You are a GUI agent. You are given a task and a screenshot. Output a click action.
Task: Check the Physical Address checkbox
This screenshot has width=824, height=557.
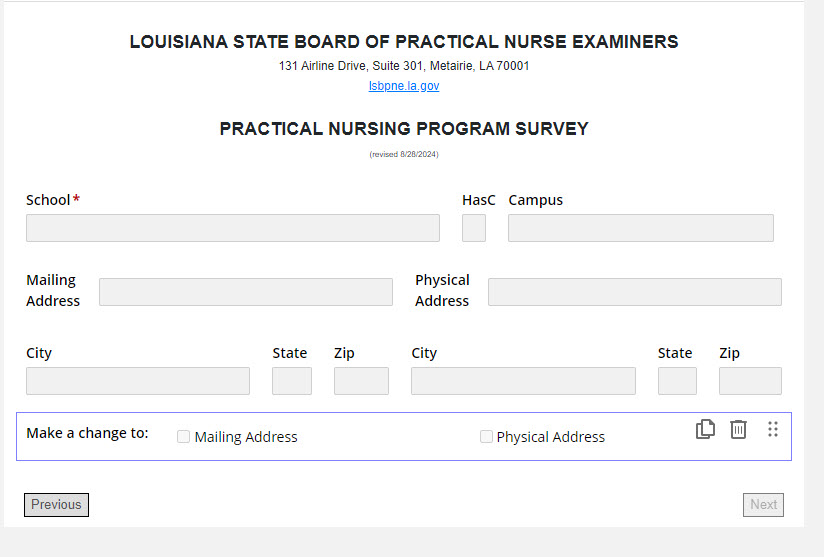486,437
